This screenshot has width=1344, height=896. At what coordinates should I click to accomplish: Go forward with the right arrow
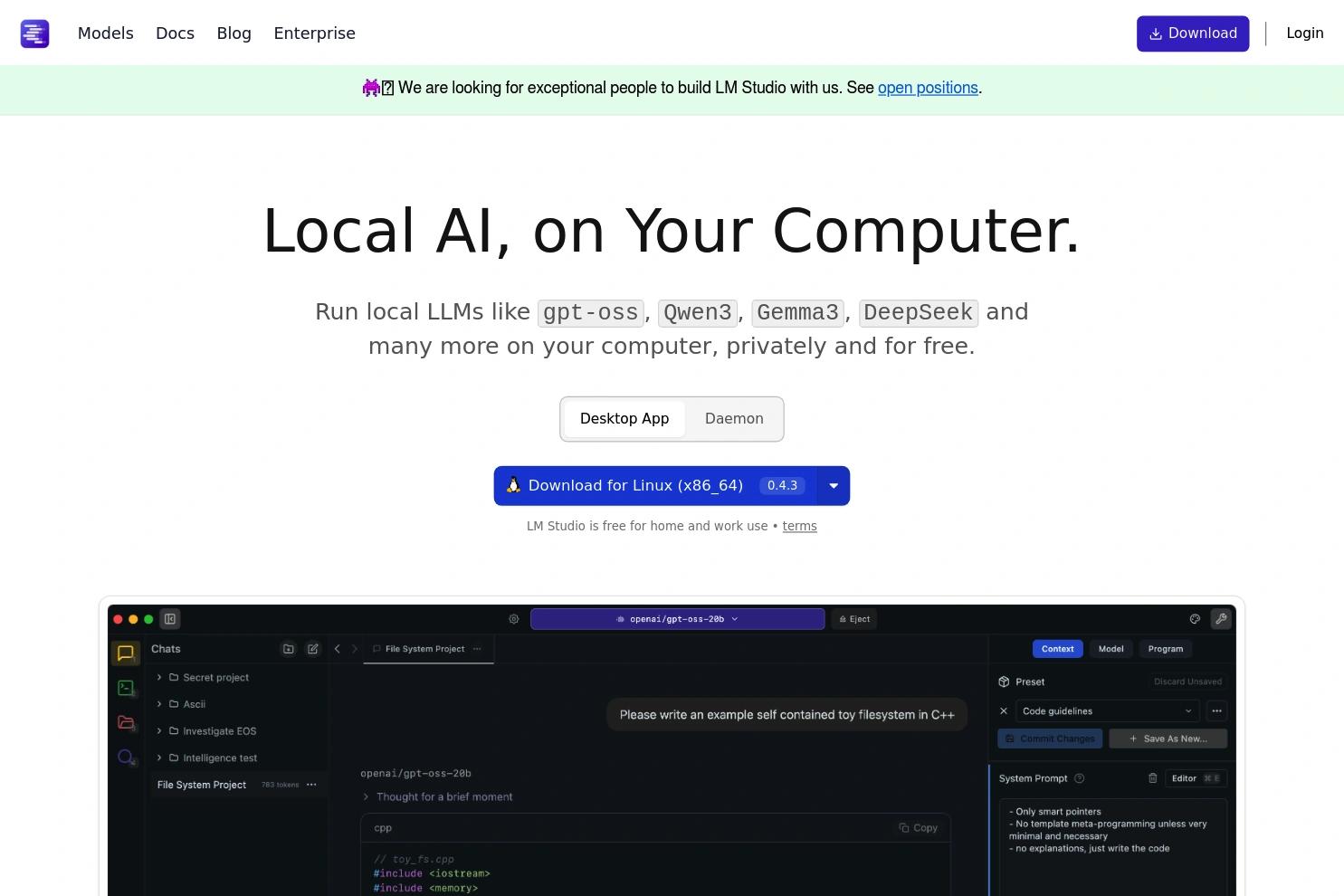click(355, 649)
